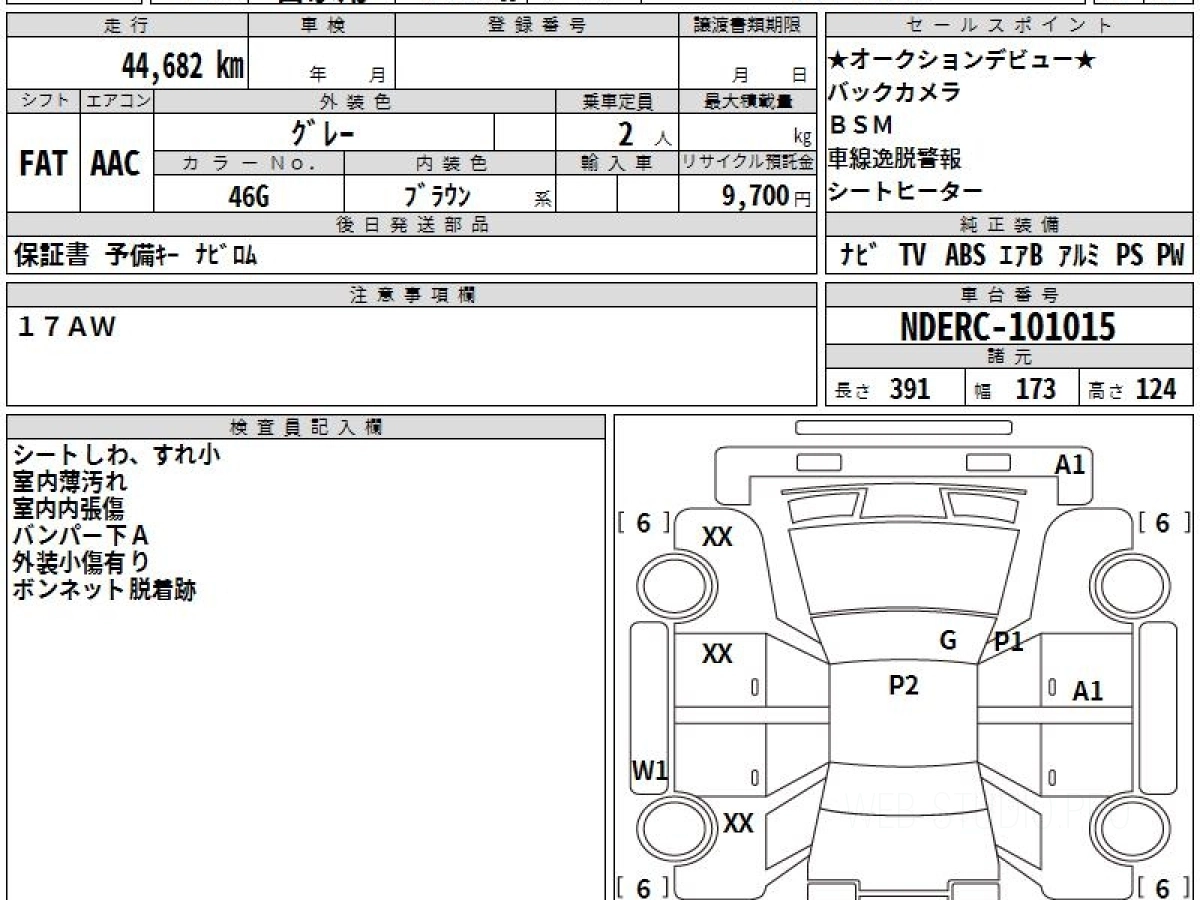Select inspector note 外装小傷有り
Viewport: 1200px width, 900px height.
click(x=81, y=562)
